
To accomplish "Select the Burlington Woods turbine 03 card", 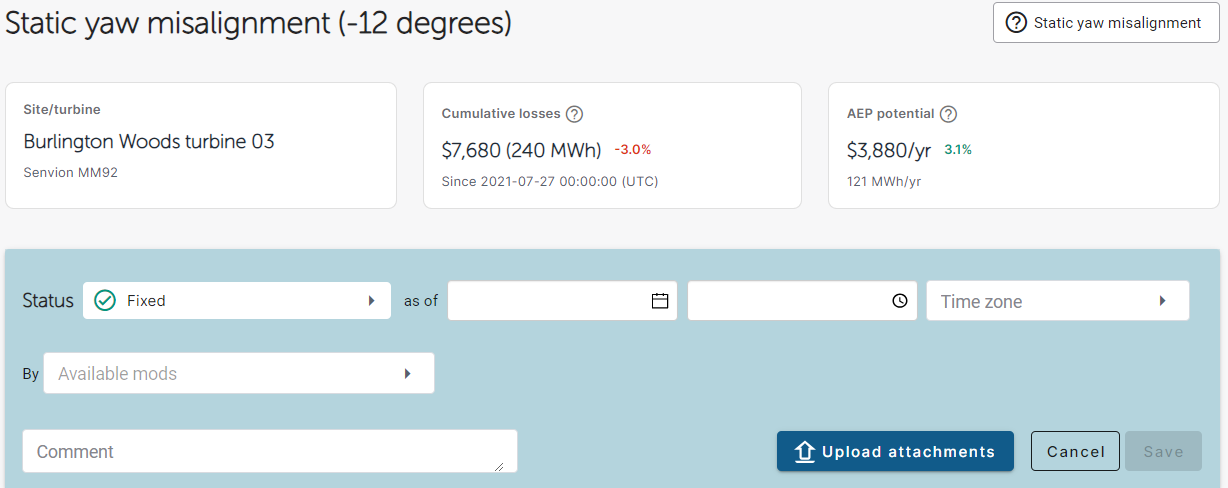I will coord(201,145).
